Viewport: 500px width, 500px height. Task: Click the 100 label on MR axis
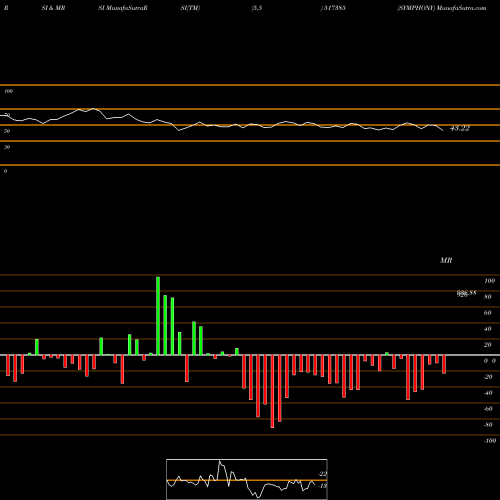pyautogui.click(x=489, y=281)
